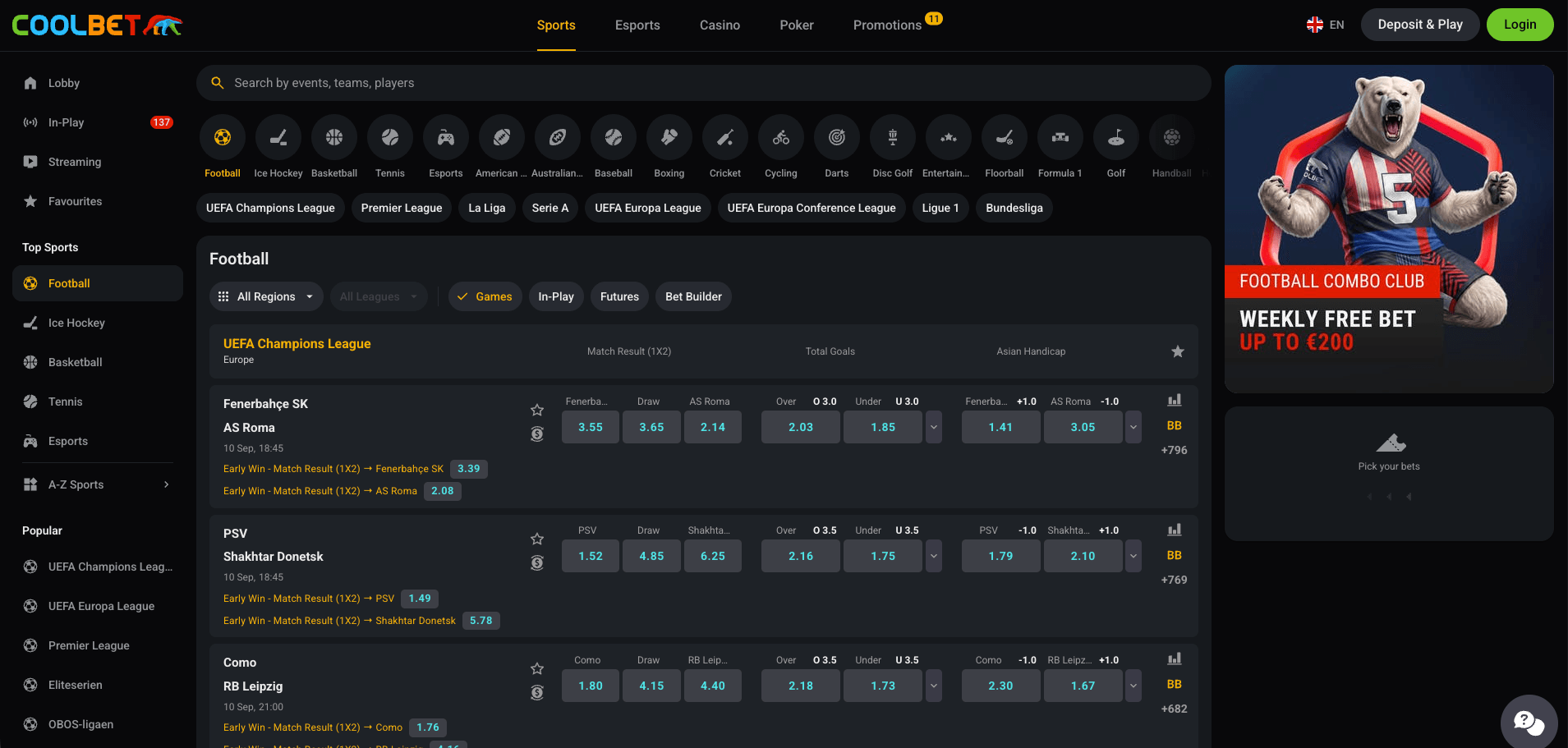Pick the Tennis icon in sports carousel
This screenshot has width=1568, height=748.
pyautogui.click(x=390, y=138)
